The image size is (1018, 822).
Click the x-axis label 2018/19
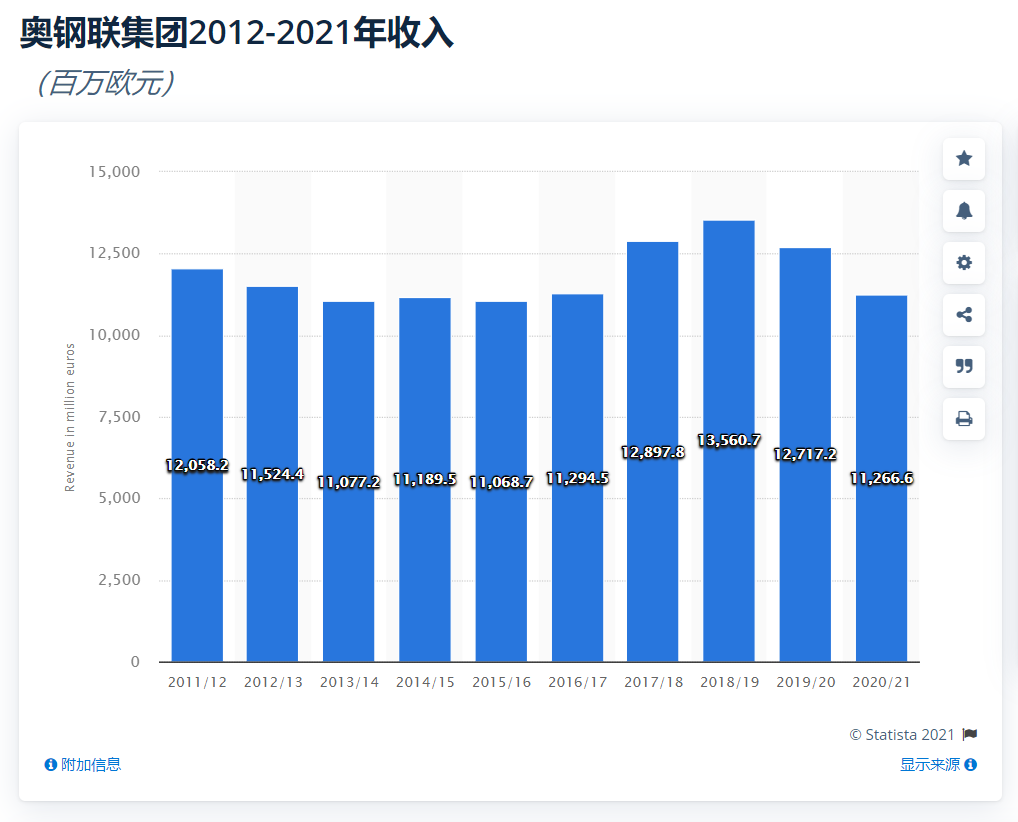pyautogui.click(x=730, y=682)
